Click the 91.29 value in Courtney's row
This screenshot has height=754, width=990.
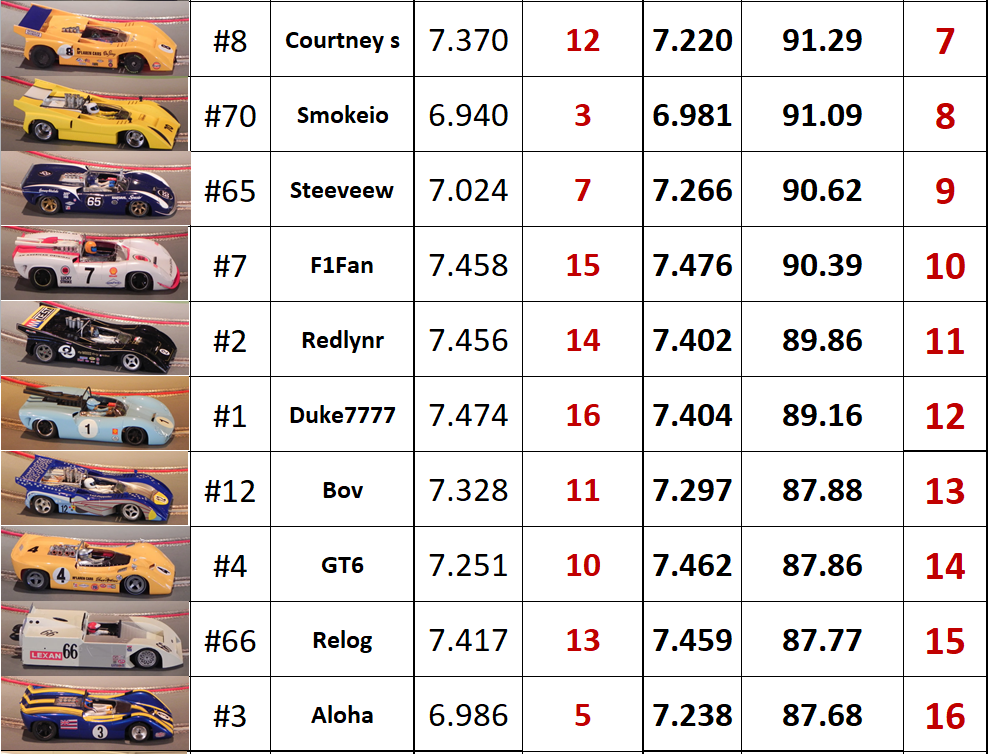pyautogui.click(x=822, y=41)
